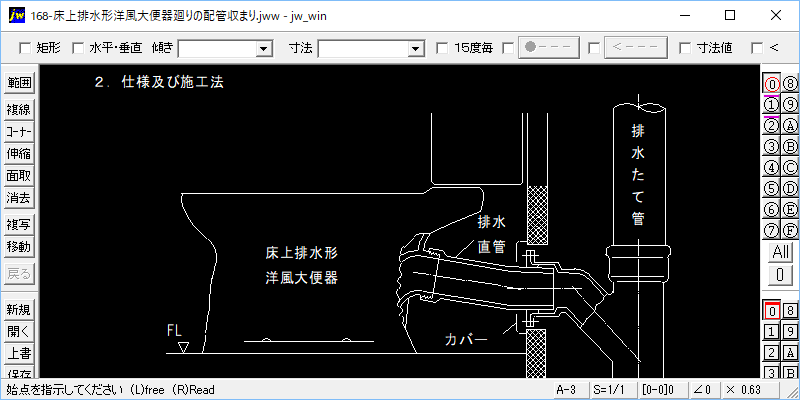Select the 複写 (copy) tool
The image size is (800, 400).
coord(18,224)
